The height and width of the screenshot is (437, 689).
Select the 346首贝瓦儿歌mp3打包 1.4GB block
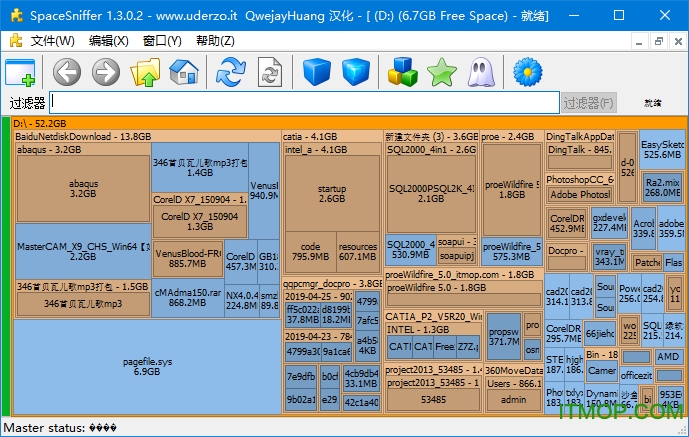tap(200, 167)
